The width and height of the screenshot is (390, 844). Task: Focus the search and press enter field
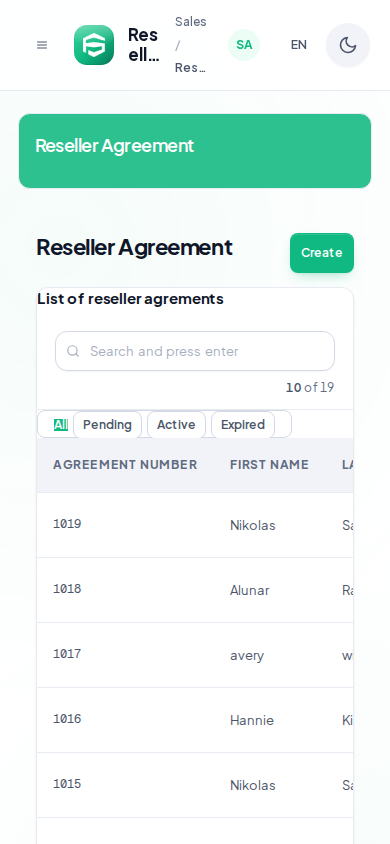[195, 351]
